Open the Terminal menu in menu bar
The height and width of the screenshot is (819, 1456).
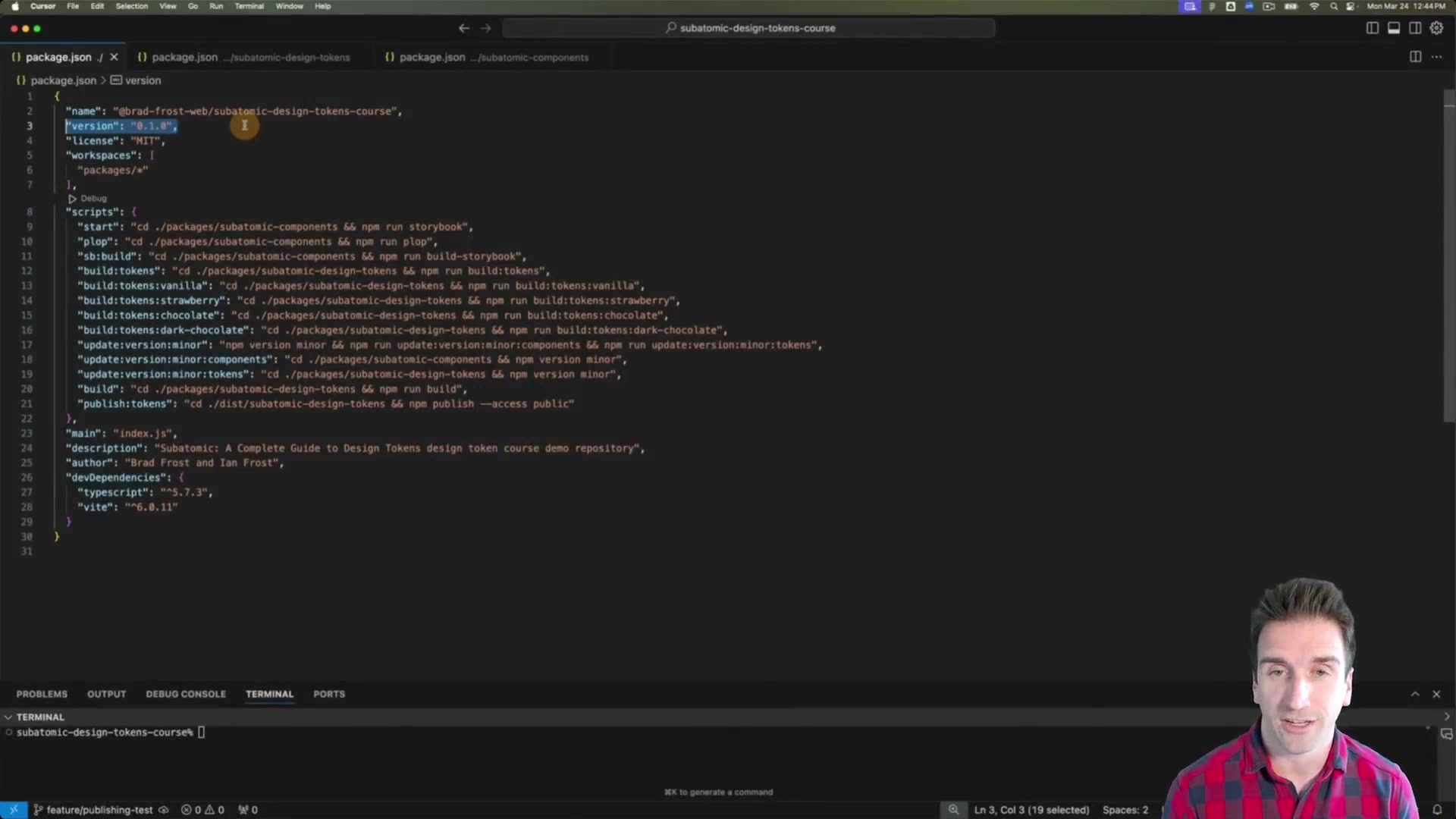click(x=249, y=6)
